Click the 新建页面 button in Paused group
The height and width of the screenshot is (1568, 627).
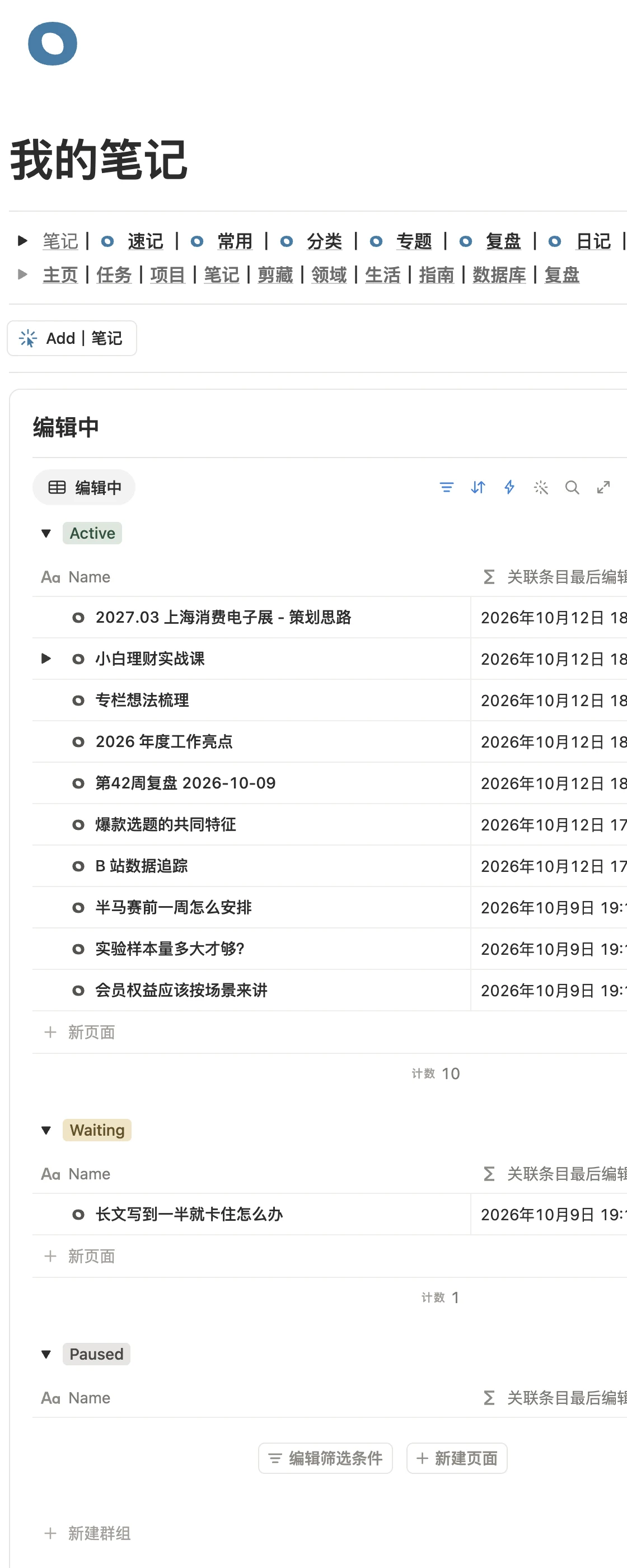click(x=457, y=1459)
